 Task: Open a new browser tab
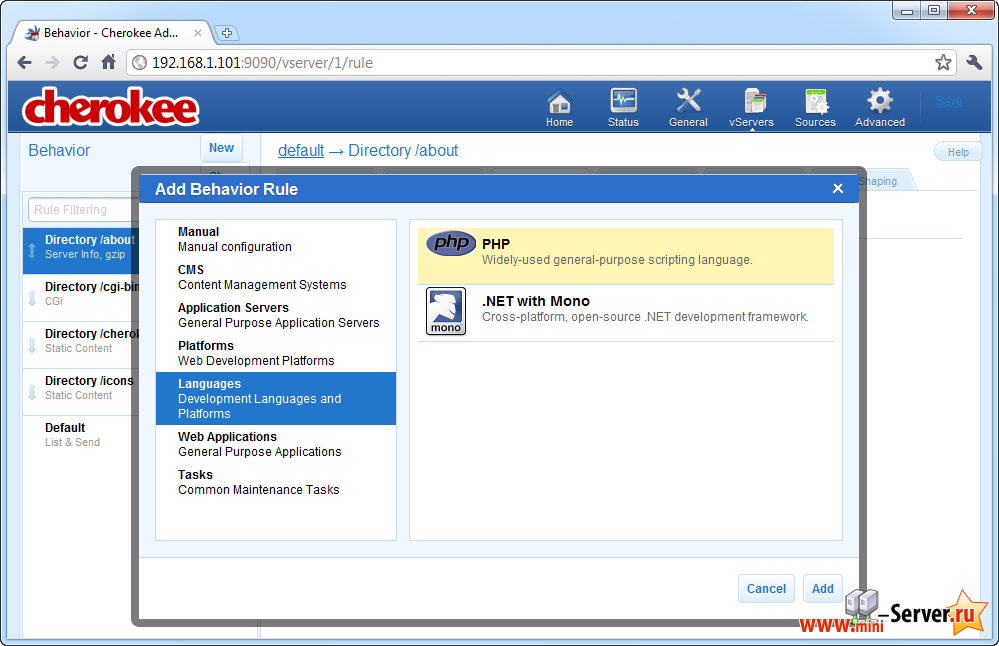pos(227,33)
